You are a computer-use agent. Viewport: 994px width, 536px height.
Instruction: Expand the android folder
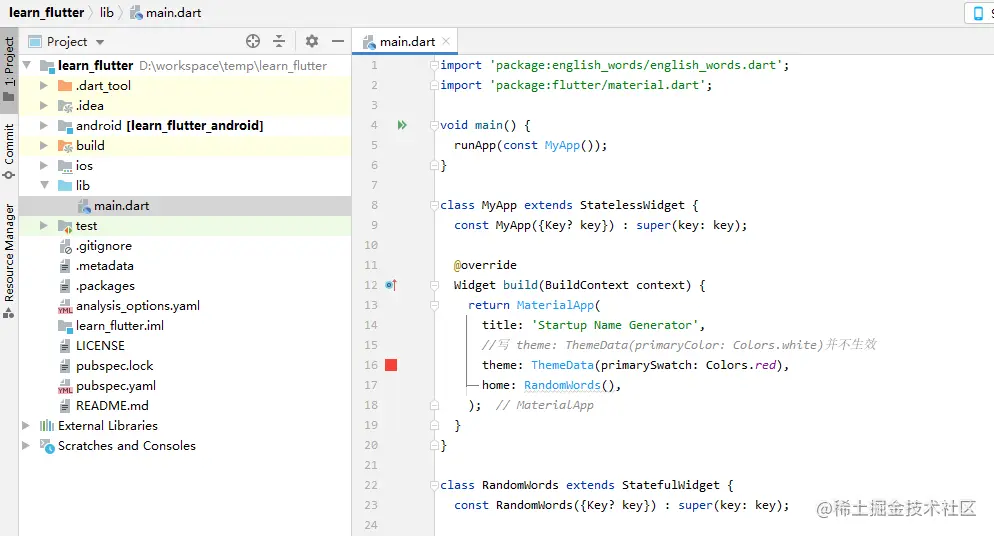(44, 126)
